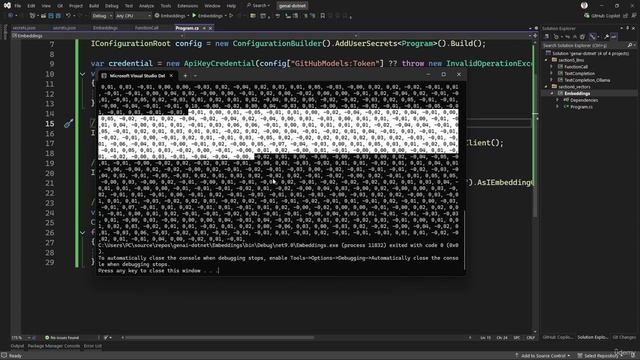Collapse the section6_vectors folder
Viewport: 640px width, 360px height.
[x=547, y=87]
